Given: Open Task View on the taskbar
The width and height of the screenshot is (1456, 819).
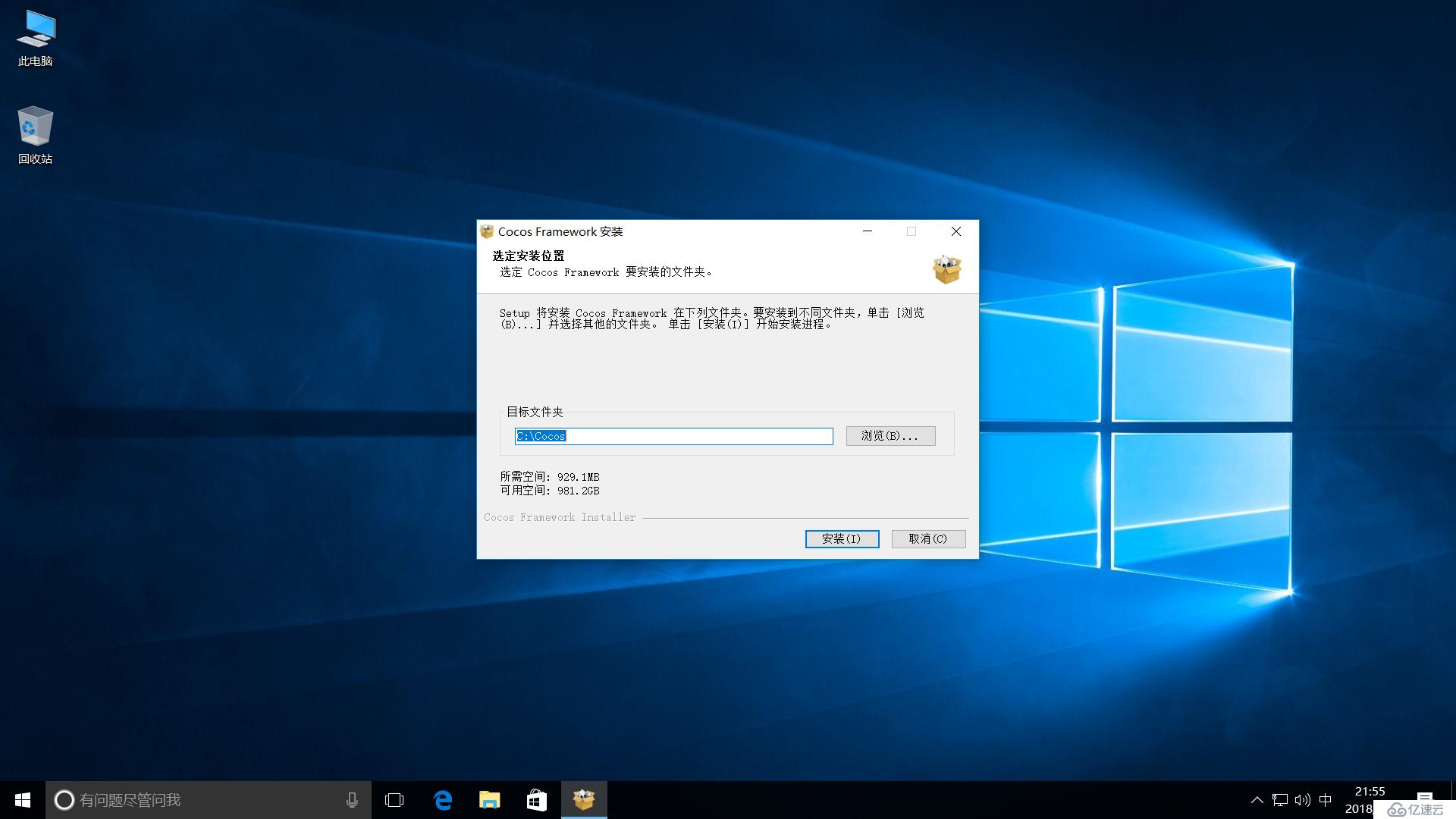Looking at the screenshot, I should click(x=394, y=800).
